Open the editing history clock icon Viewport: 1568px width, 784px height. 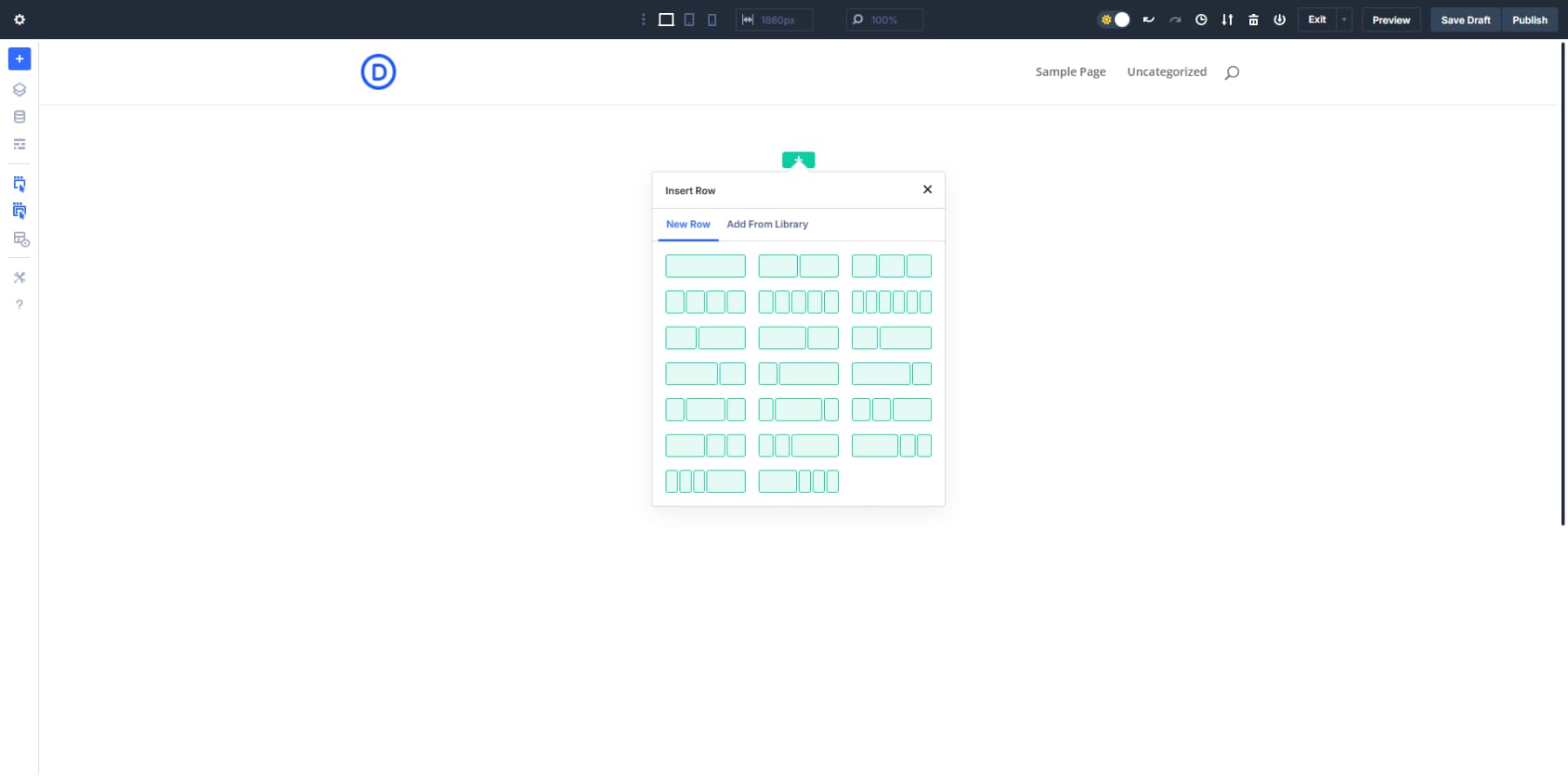click(1201, 19)
